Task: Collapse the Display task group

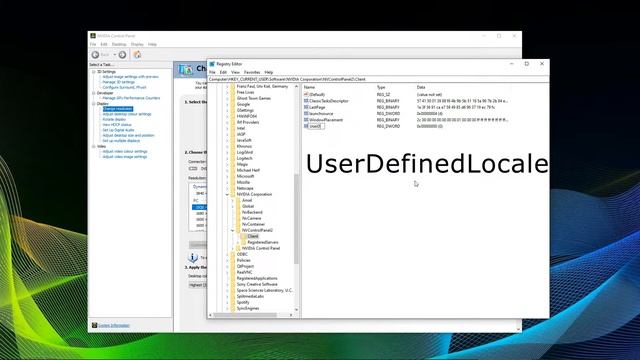Action: (93, 104)
